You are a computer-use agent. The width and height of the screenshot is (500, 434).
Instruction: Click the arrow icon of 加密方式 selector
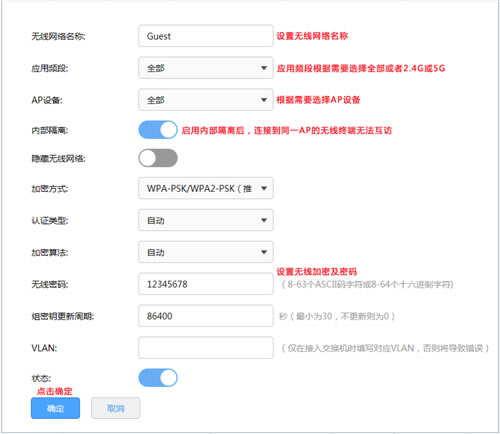264,188
